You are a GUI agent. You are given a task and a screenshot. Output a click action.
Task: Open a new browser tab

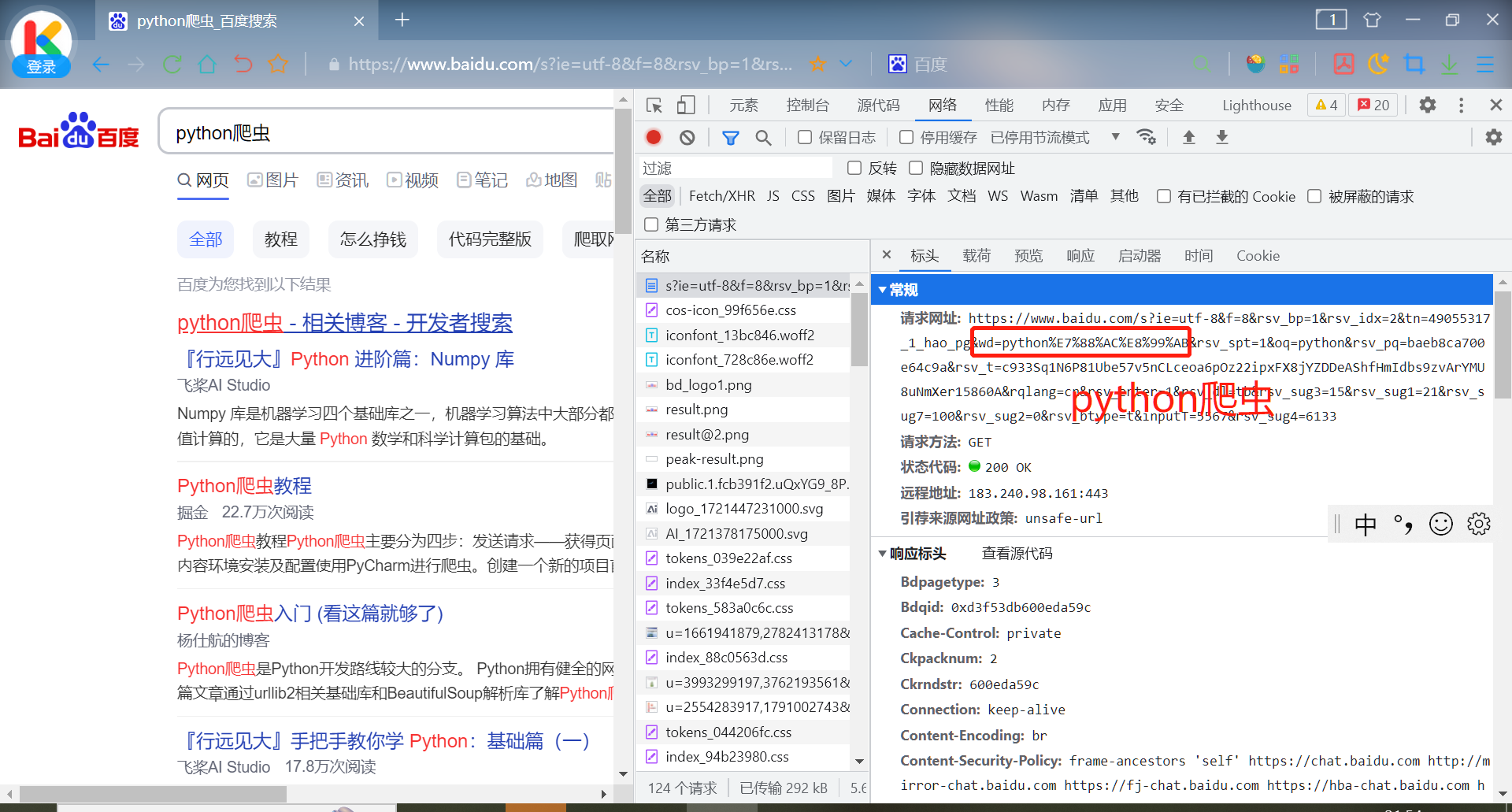[x=402, y=20]
